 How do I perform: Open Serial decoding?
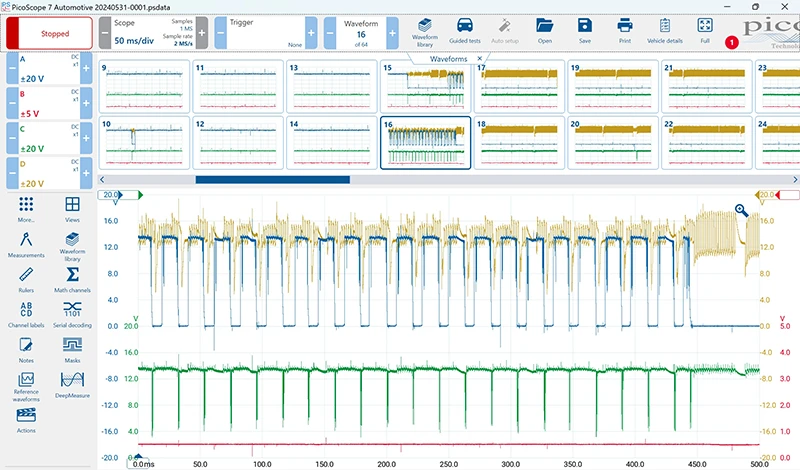coord(72,314)
